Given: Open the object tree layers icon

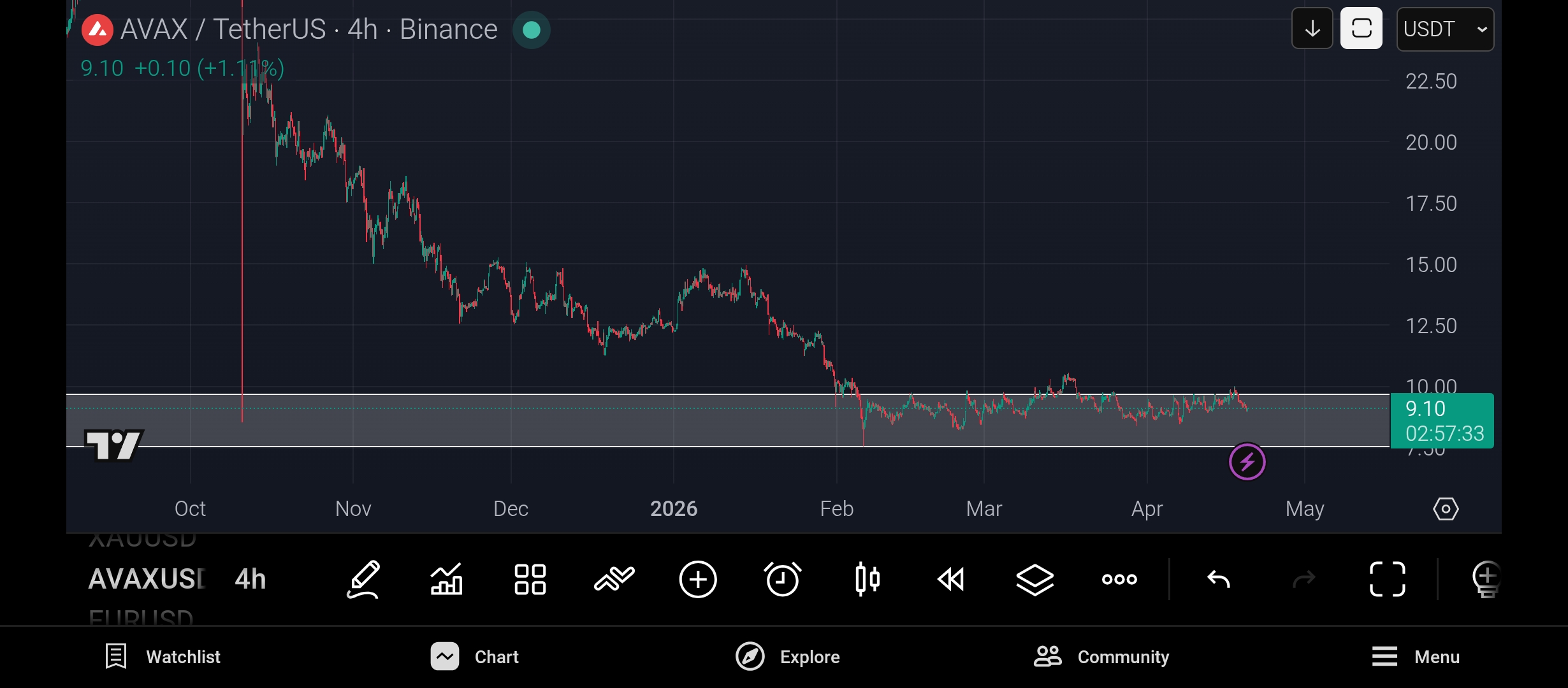Looking at the screenshot, I should pyautogui.click(x=1034, y=579).
